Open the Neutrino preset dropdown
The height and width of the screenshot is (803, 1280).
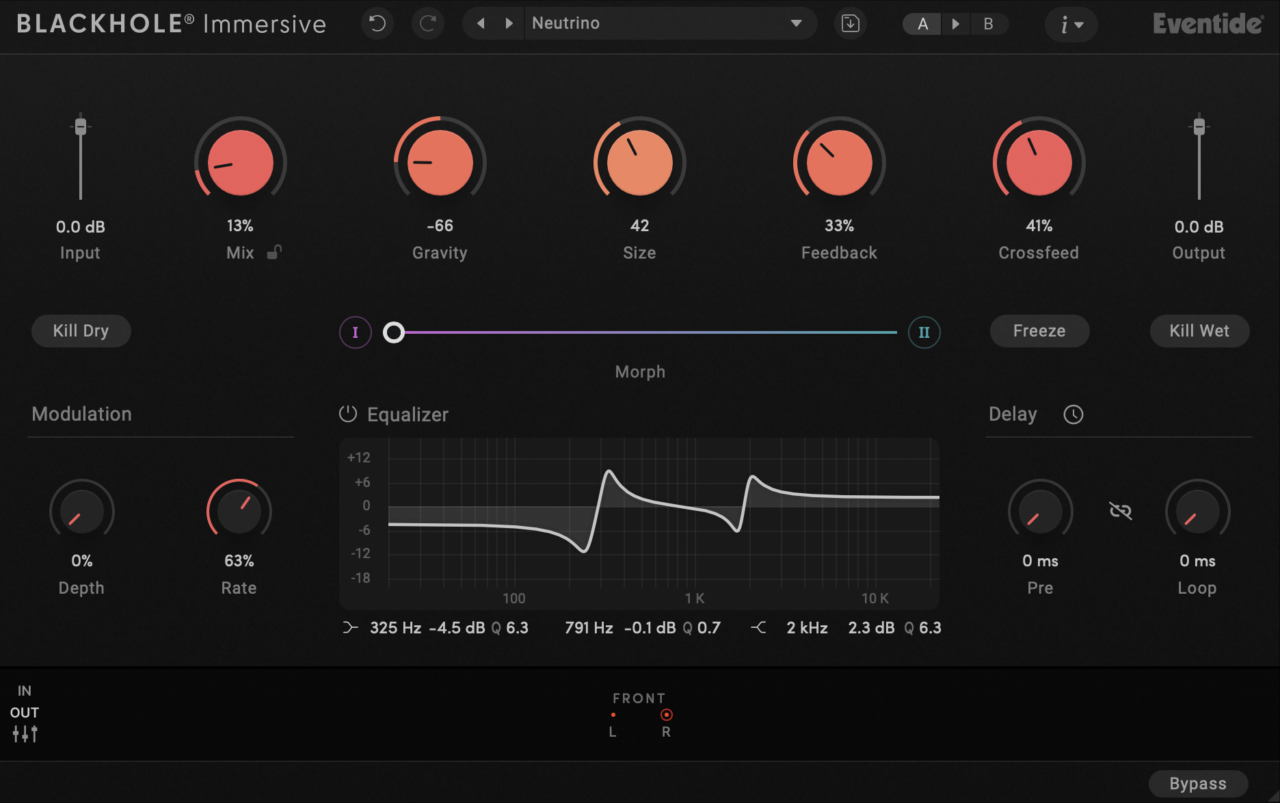(668, 23)
